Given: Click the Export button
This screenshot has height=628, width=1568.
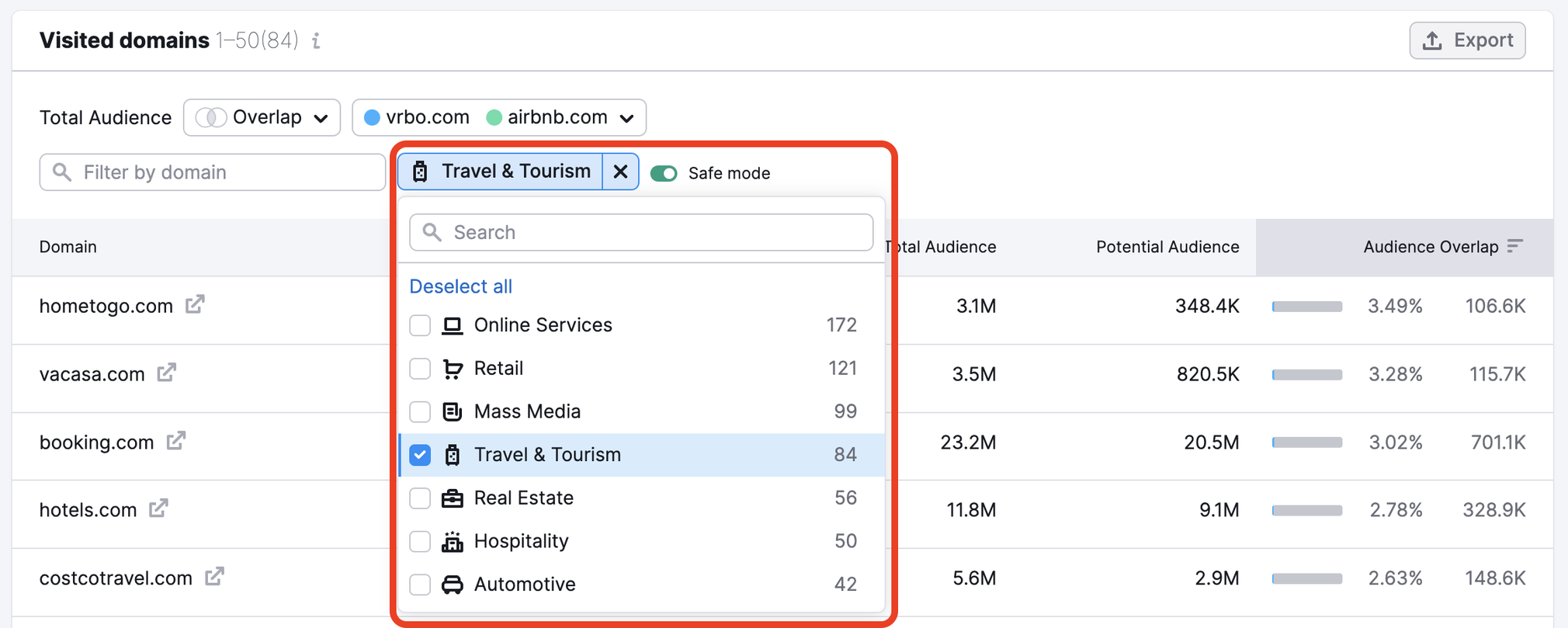Looking at the screenshot, I should [x=1467, y=40].
